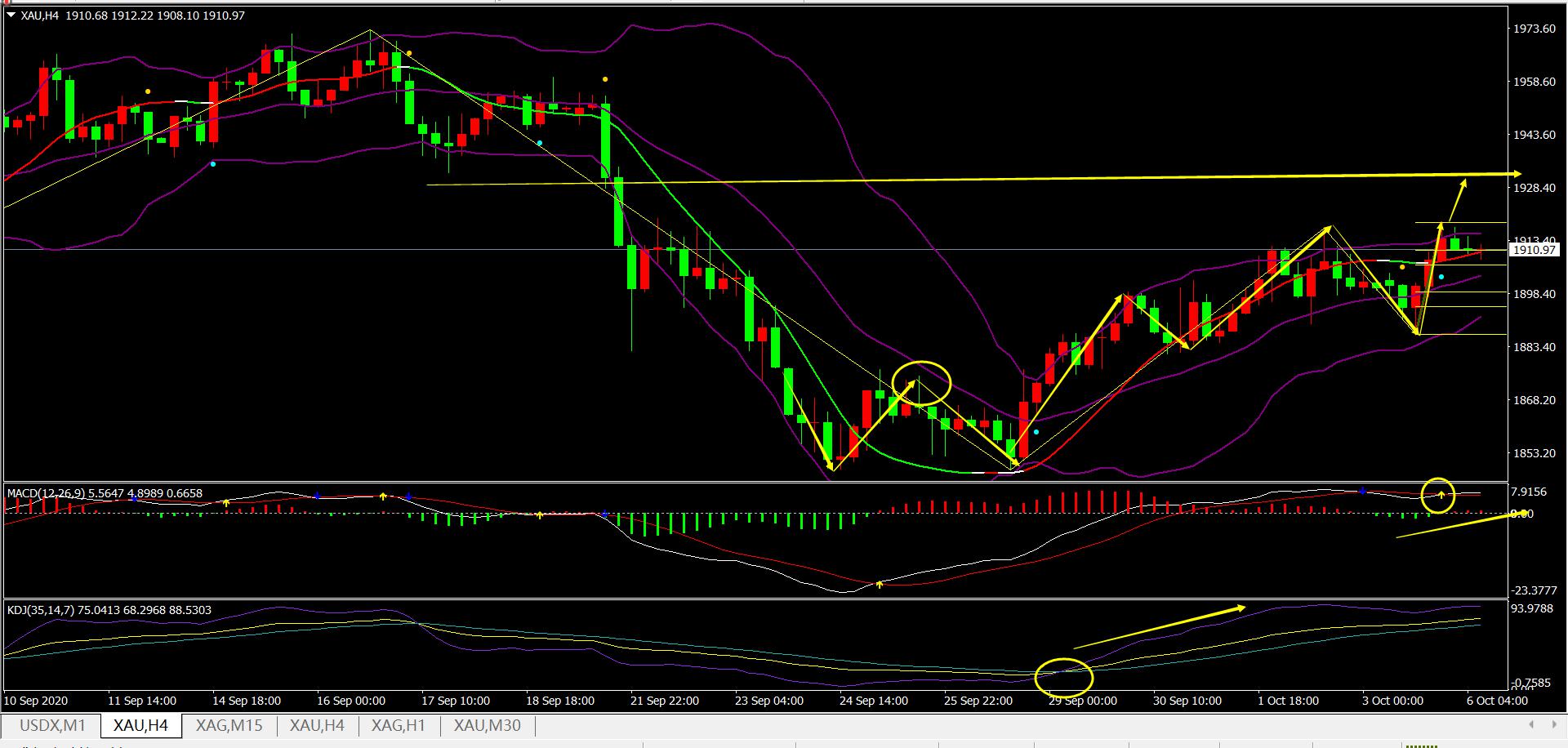
Task: Click the MACD(12,26,9) indicator label
Action: tap(105, 493)
